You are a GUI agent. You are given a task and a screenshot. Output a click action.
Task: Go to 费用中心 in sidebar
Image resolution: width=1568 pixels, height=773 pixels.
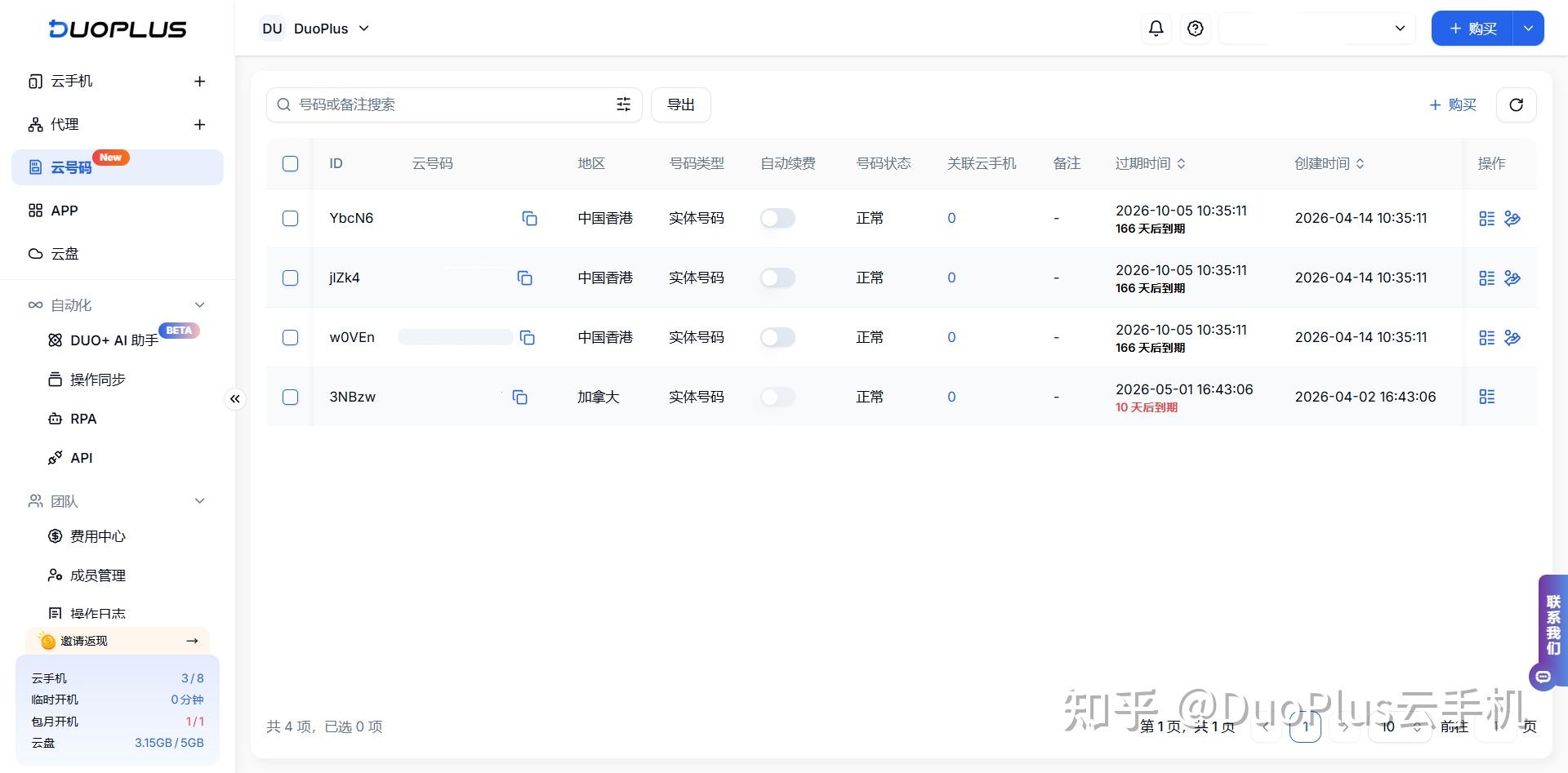[97, 536]
